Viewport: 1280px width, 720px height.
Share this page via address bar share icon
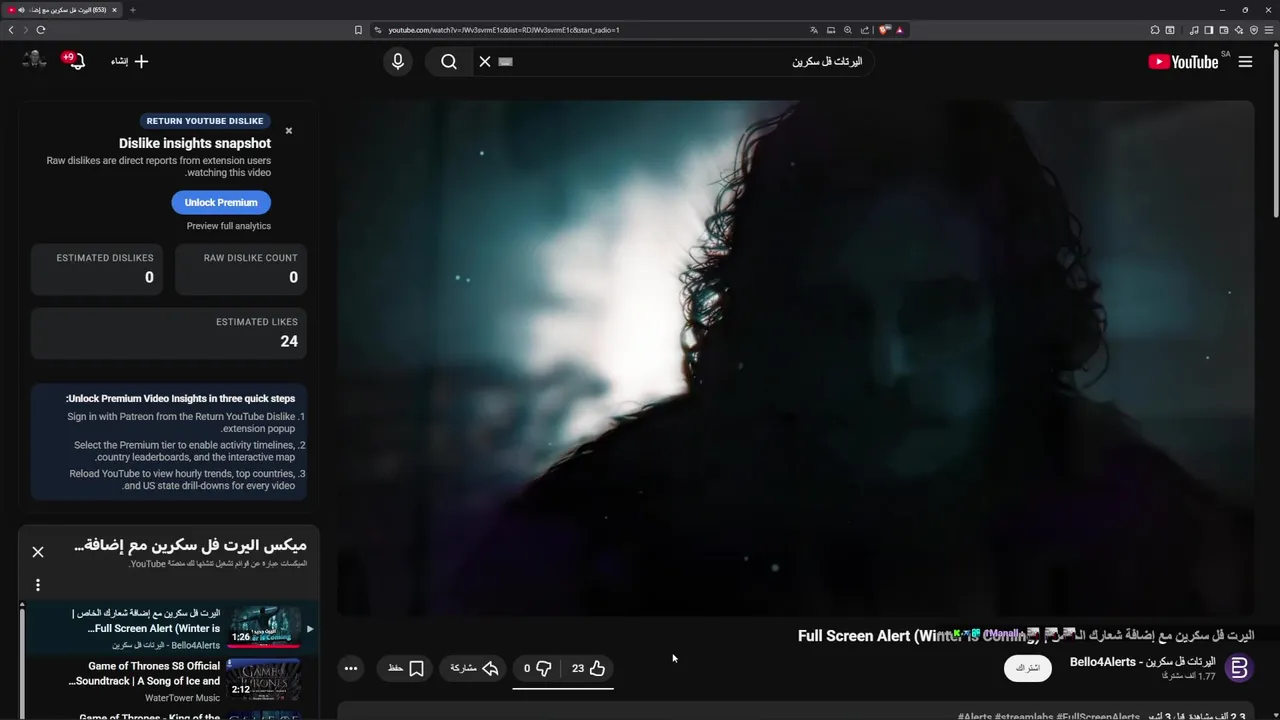tap(865, 30)
